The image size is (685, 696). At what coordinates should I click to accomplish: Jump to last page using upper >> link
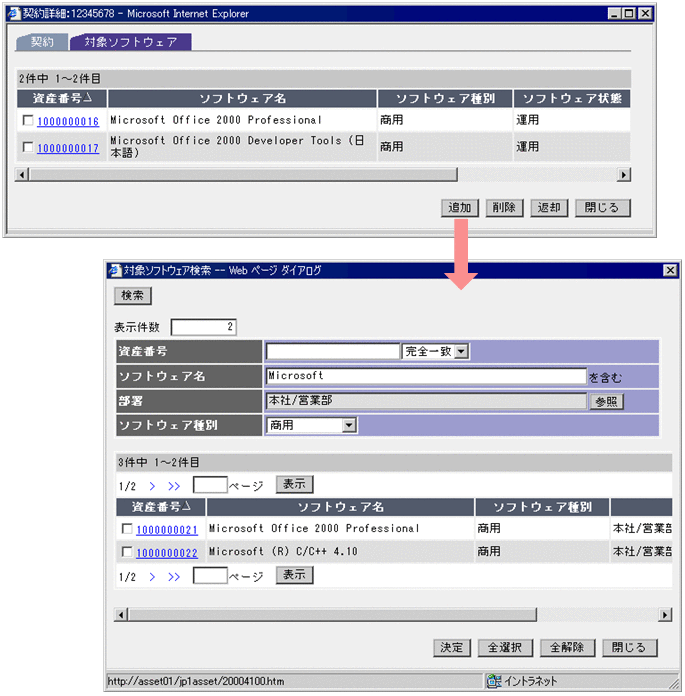pyautogui.click(x=174, y=486)
